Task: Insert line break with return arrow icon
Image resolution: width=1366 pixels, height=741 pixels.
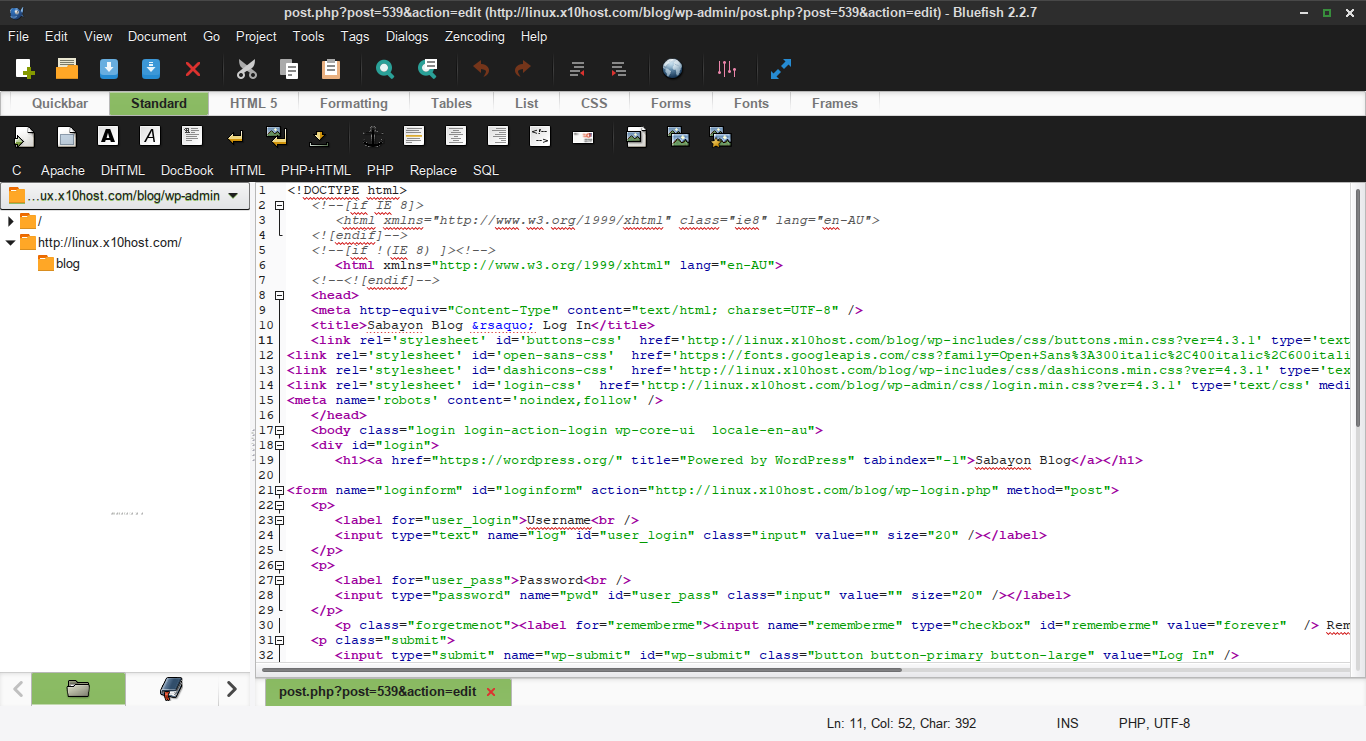Action: coord(235,137)
